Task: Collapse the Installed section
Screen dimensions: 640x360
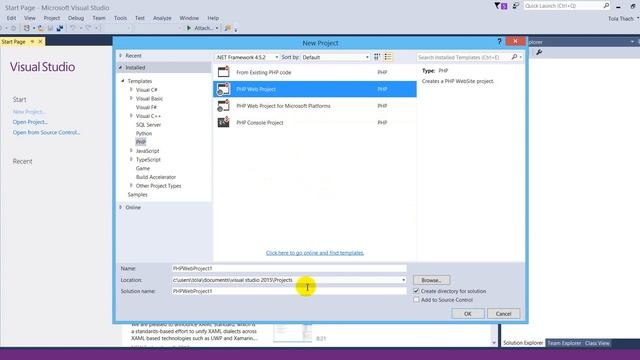Action: coord(120,67)
